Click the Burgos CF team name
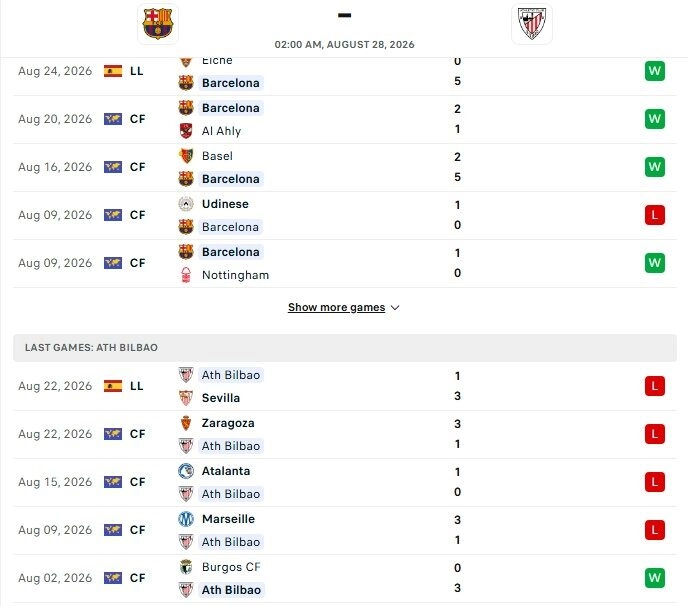The height and width of the screenshot is (606, 688). [231, 567]
